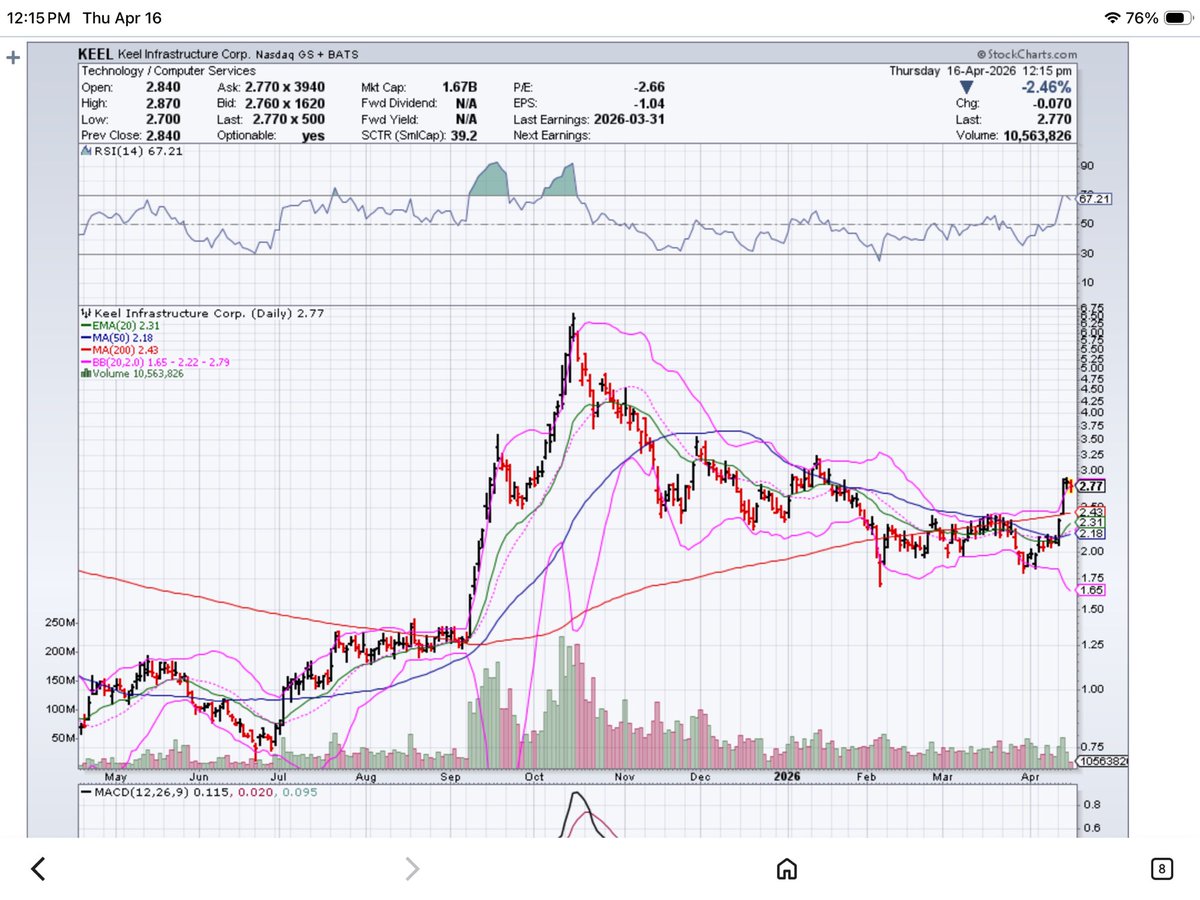1200x900 pixels.
Task: Tap the forward arrow in bottom bar
Action: click(411, 868)
